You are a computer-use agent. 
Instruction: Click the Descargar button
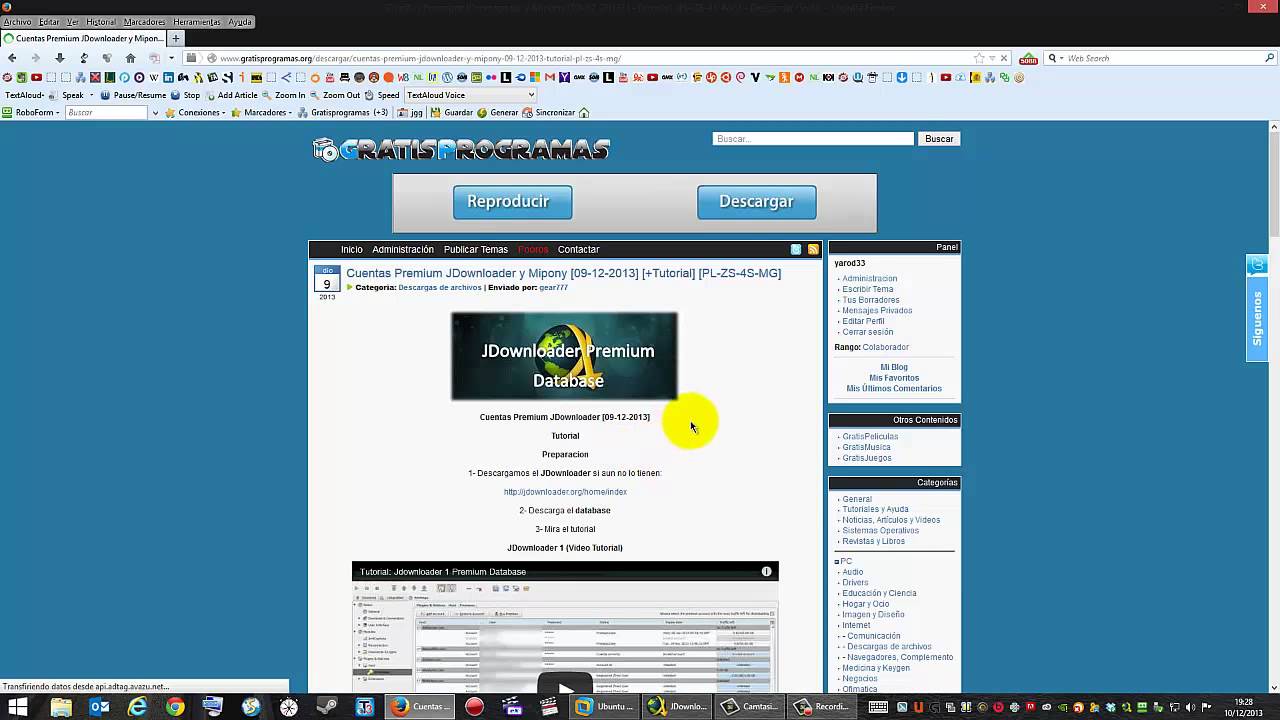(x=756, y=202)
